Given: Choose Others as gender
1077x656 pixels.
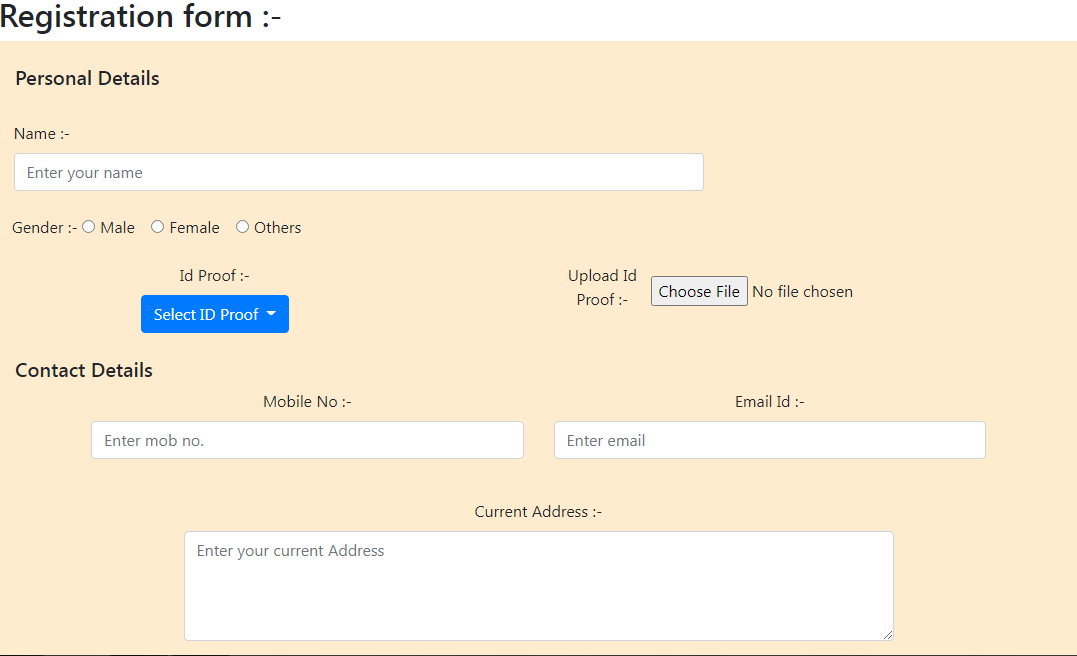Looking at the screenshot, I should pos(242,226).
